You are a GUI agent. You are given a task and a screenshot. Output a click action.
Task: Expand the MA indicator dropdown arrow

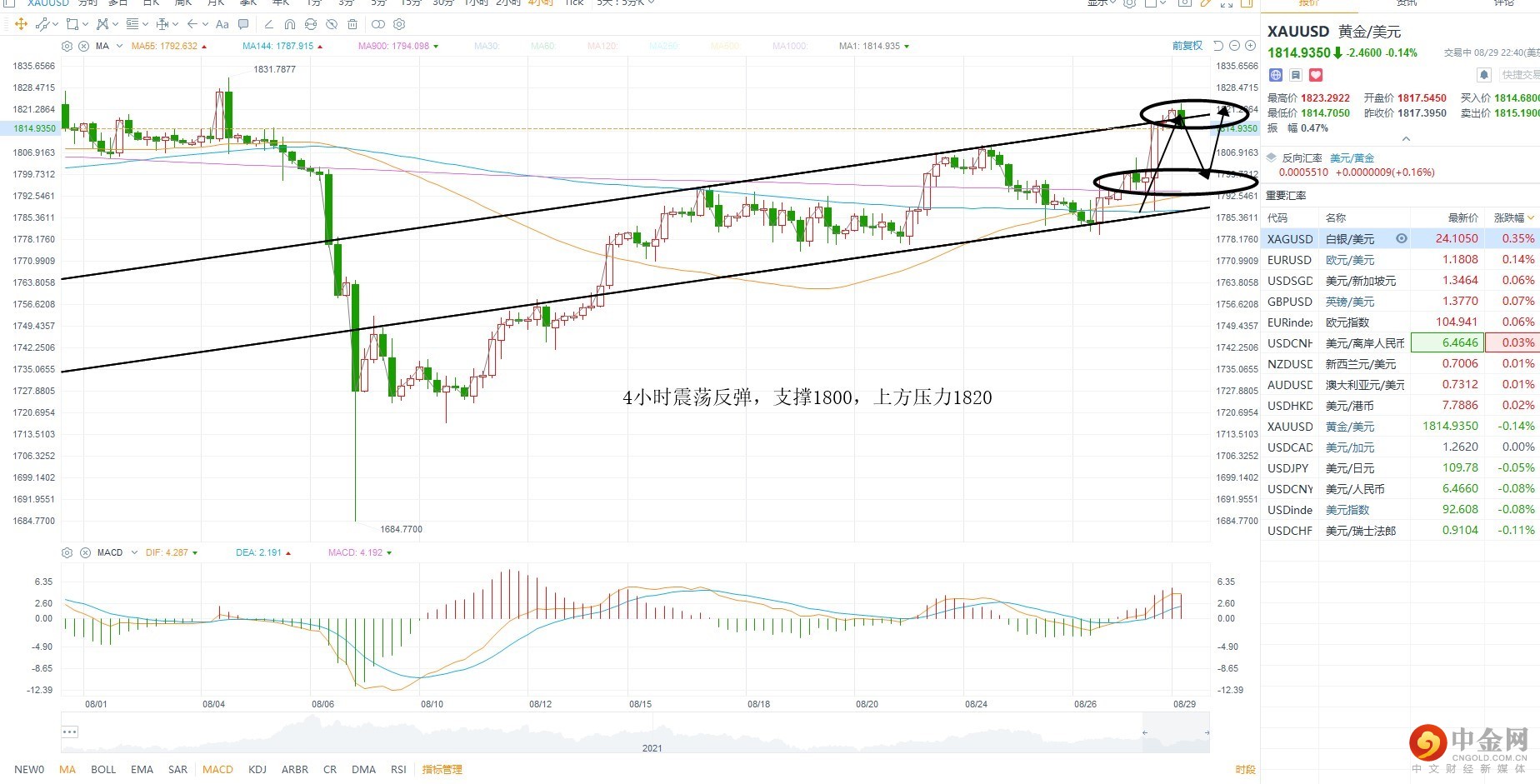click(x=120, y=46)
